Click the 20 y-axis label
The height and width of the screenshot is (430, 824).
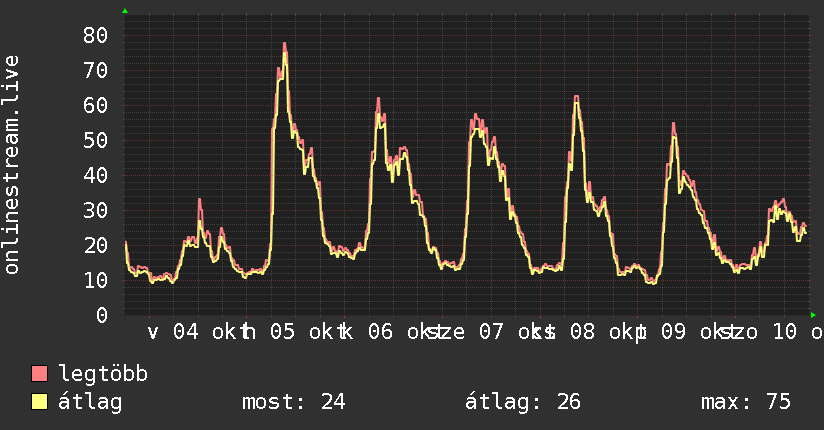pos(95,245)
